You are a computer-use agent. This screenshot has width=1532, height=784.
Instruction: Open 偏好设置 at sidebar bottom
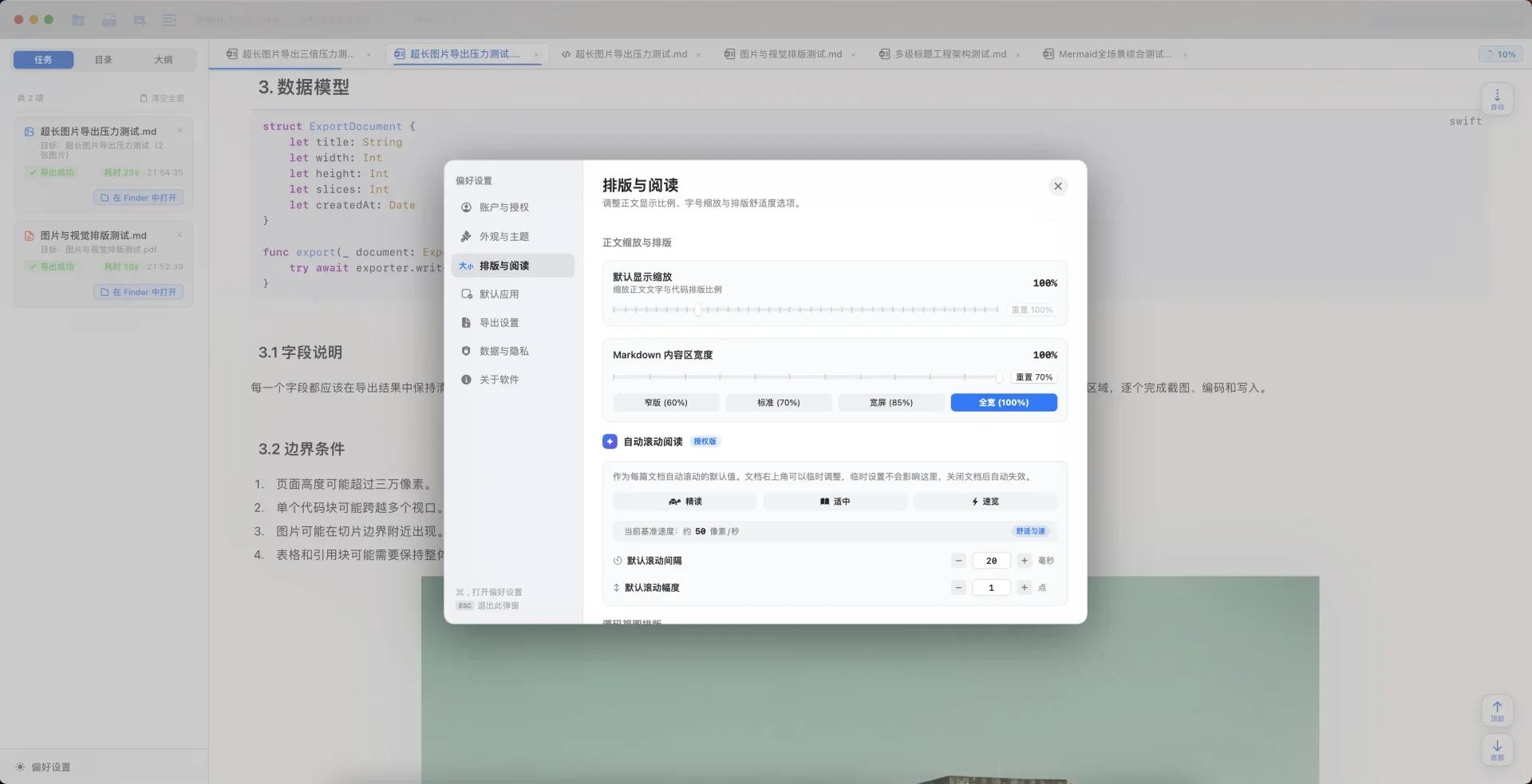(44, 767)
